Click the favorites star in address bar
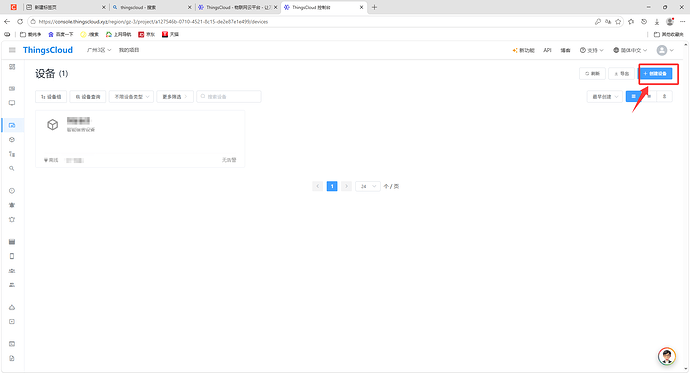The width and height of the screenshot is (690, 373). (618, 22)
